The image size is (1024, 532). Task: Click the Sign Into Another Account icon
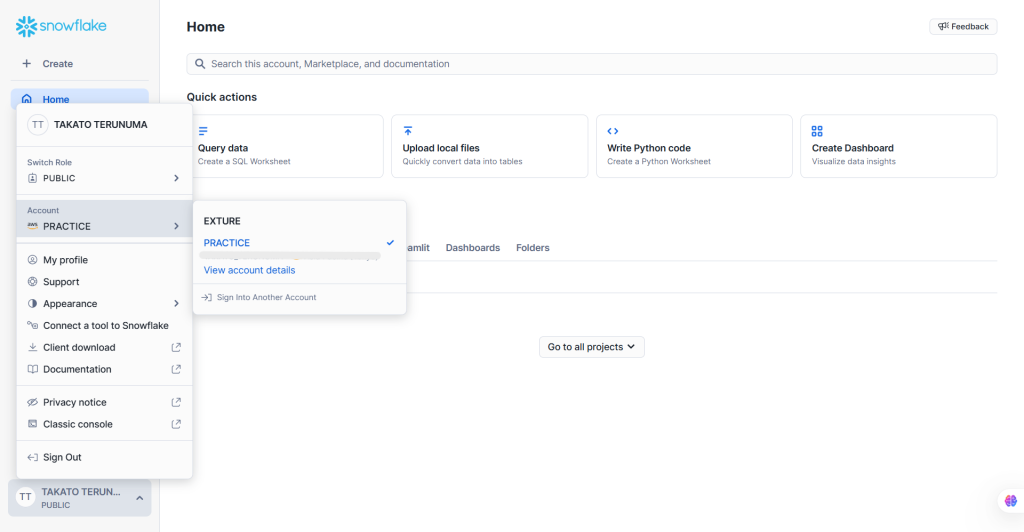pyautogui.click(x=207, y=297)
